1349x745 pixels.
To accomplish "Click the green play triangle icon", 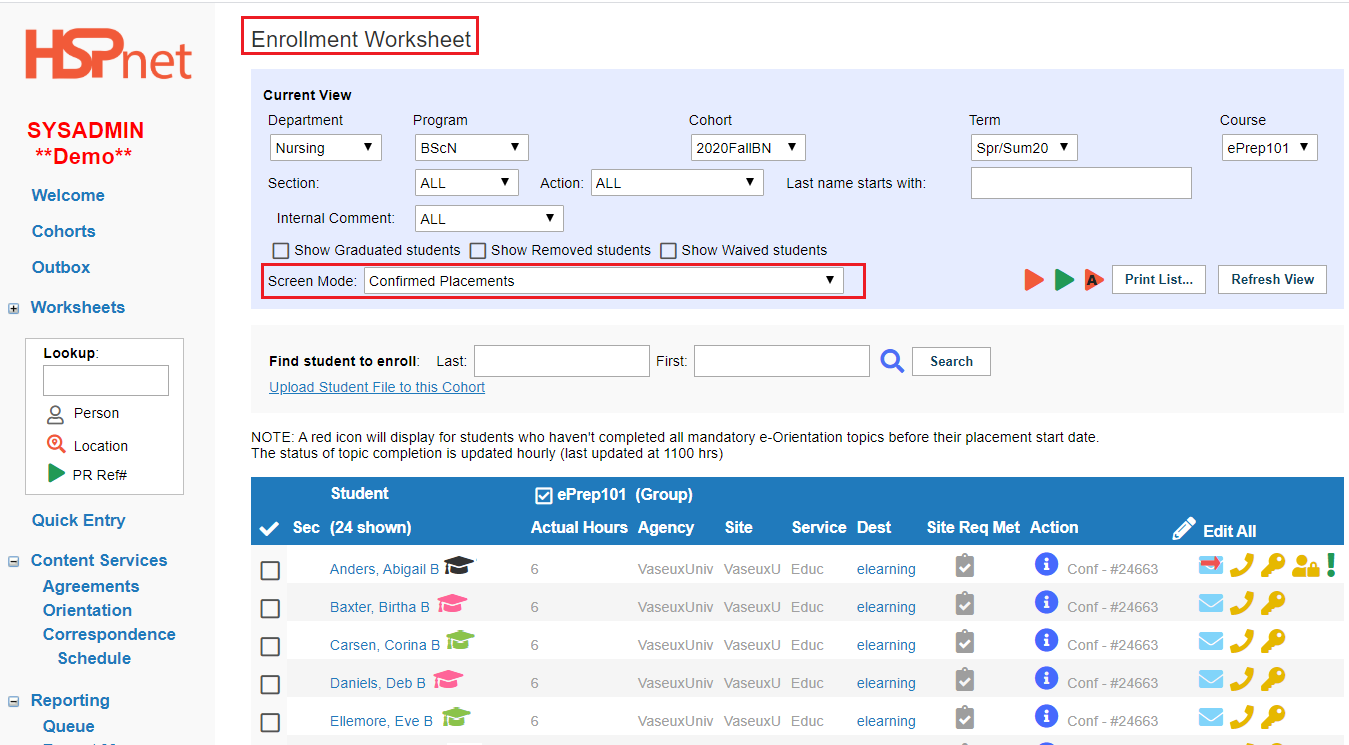I will (x=1064, y=280).
